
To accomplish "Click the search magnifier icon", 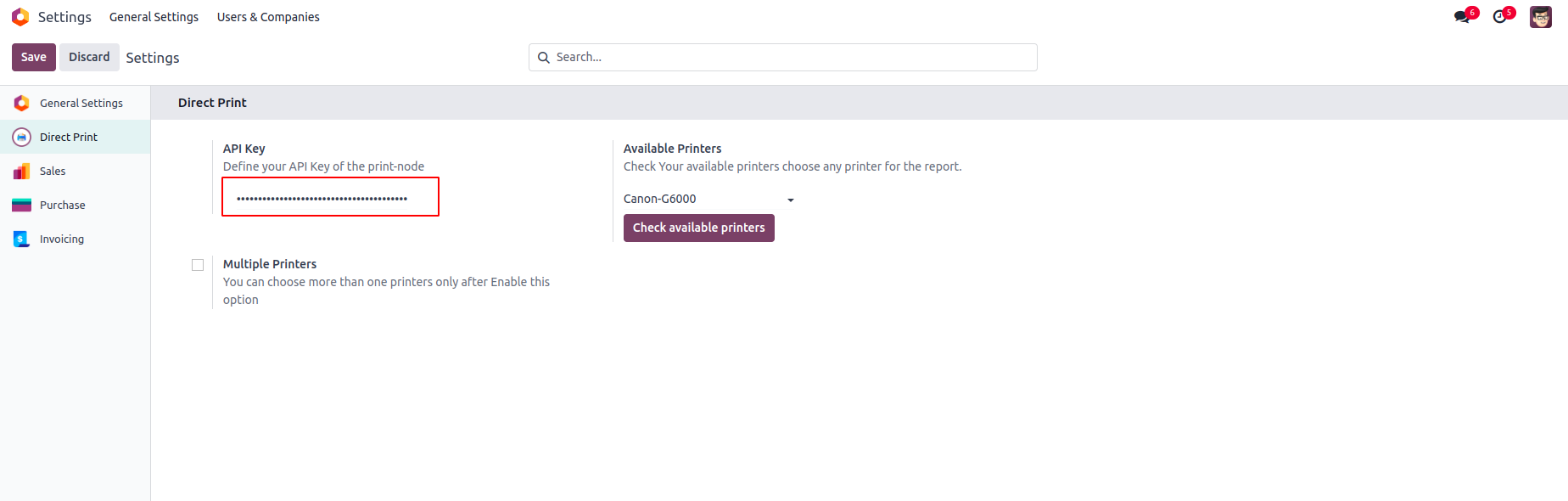I will click(x=544, y=58).
